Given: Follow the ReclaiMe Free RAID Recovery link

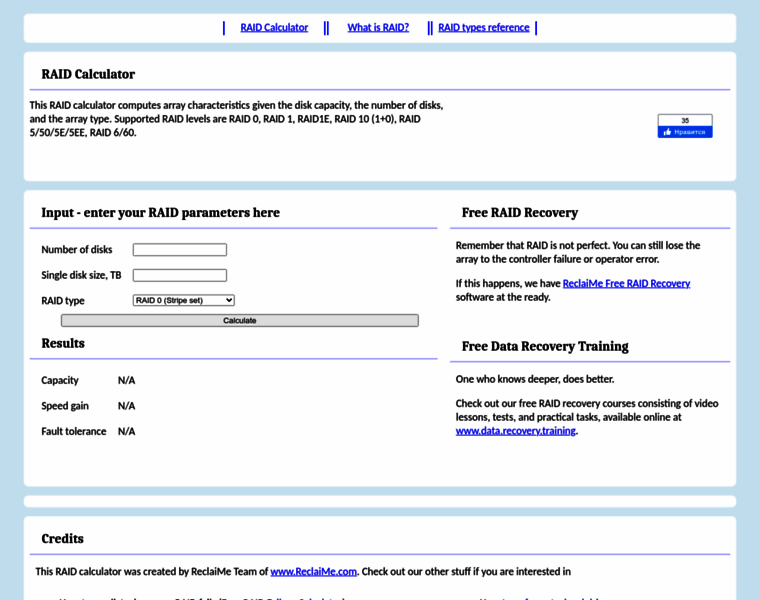Looking at the screenshot, I should tap(626, 284).
